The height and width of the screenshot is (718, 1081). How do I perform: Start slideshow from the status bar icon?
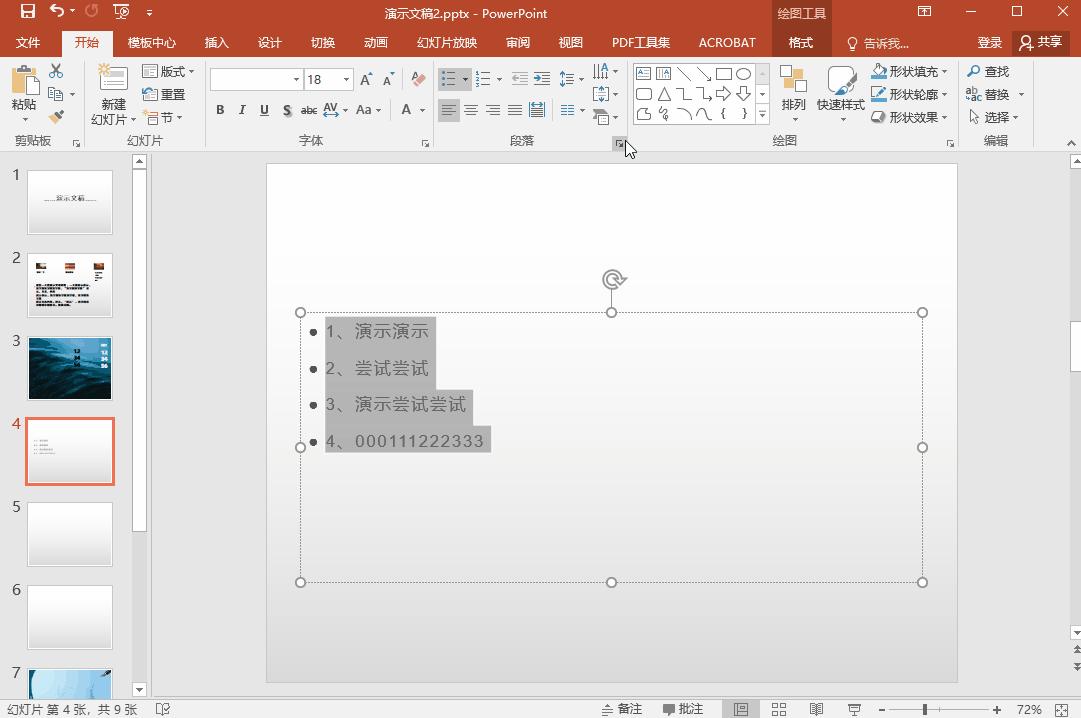pos(854,709)
